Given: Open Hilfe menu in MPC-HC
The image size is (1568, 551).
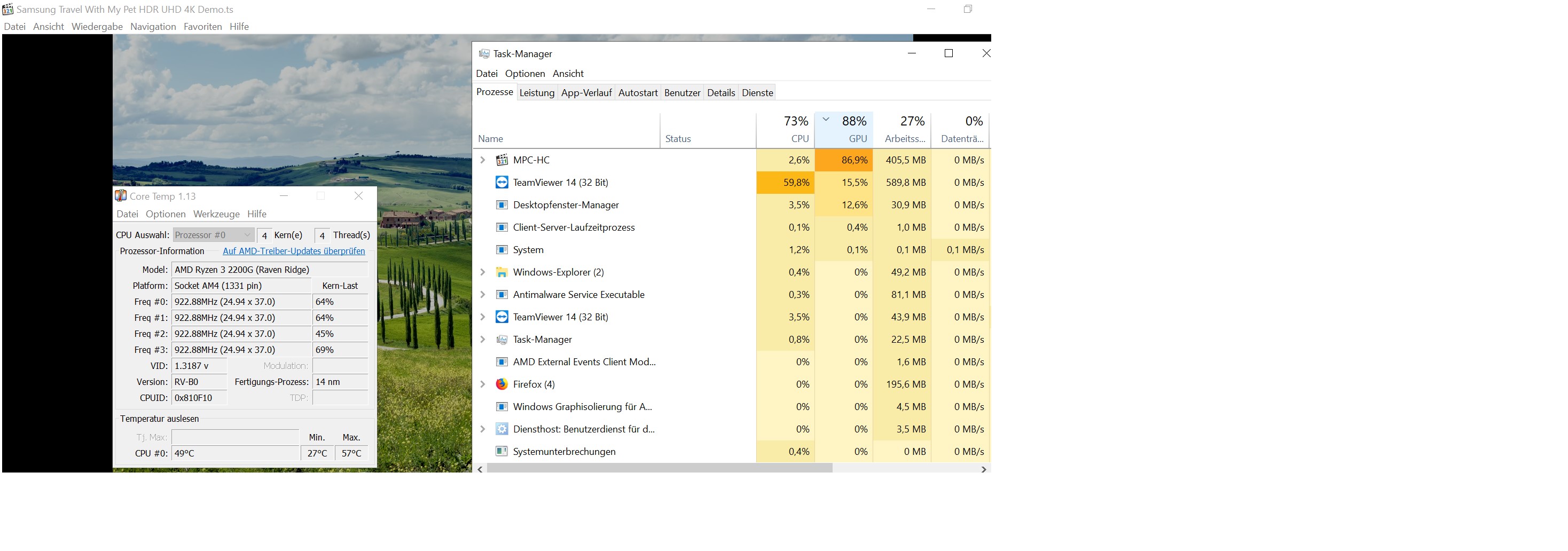Looking at the screenshot, I should (239, 27).
